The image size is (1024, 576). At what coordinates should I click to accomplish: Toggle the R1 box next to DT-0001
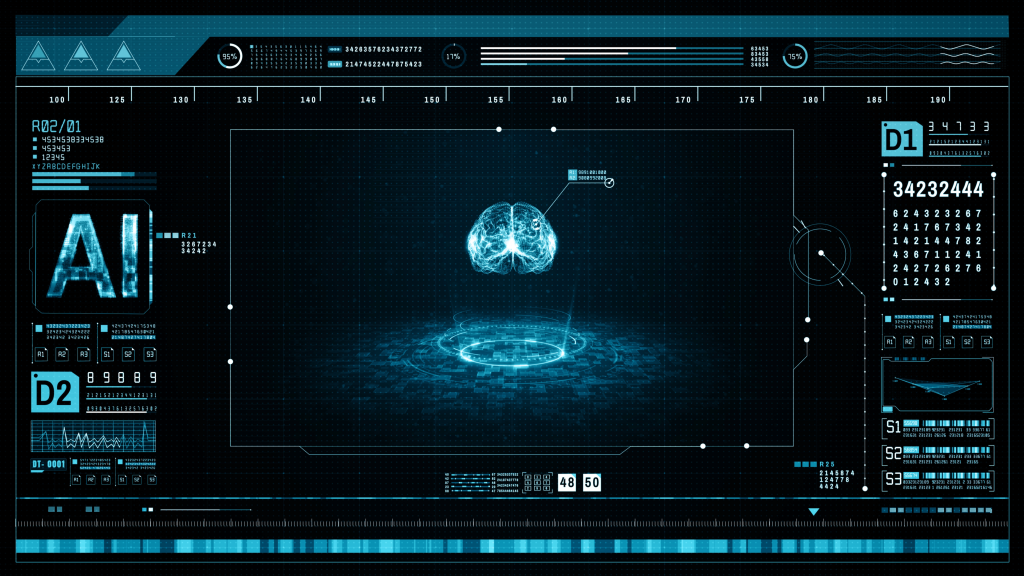coord(76,480)
